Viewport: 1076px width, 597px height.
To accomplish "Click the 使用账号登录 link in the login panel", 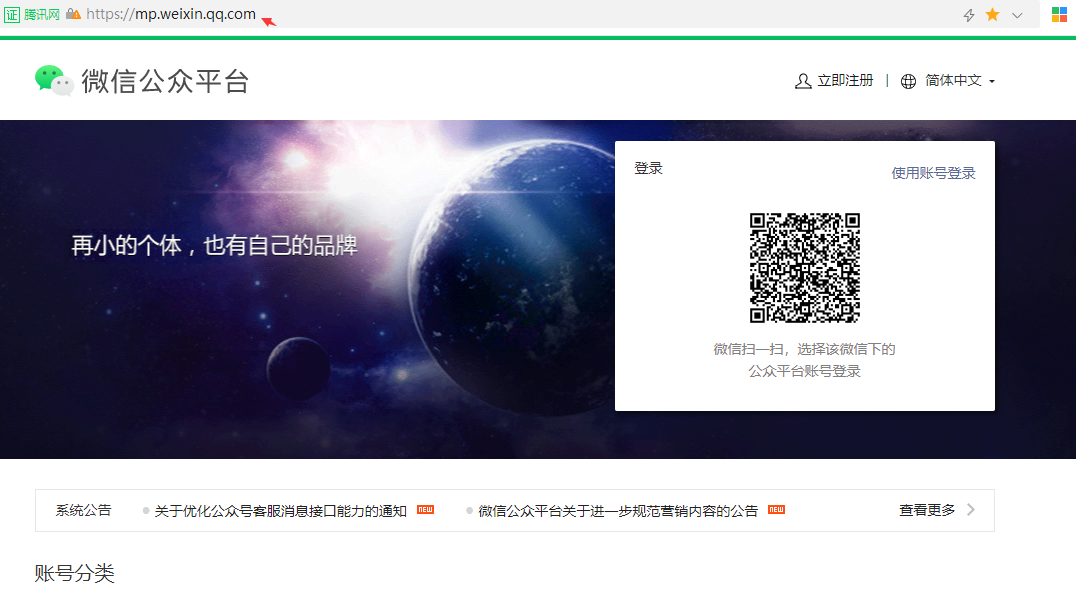I will (x=932, y=171).
